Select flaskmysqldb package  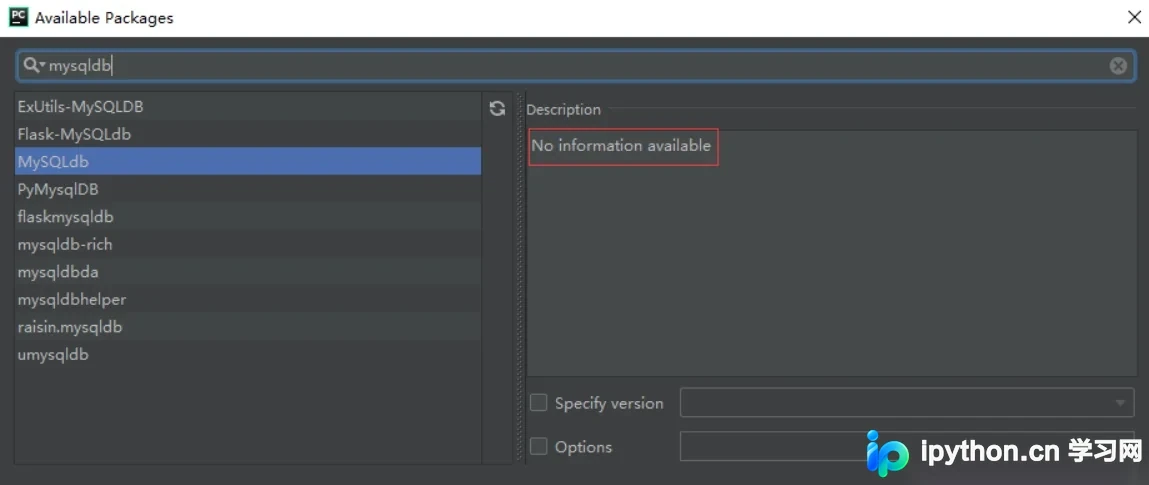click(x=248, y=217)
